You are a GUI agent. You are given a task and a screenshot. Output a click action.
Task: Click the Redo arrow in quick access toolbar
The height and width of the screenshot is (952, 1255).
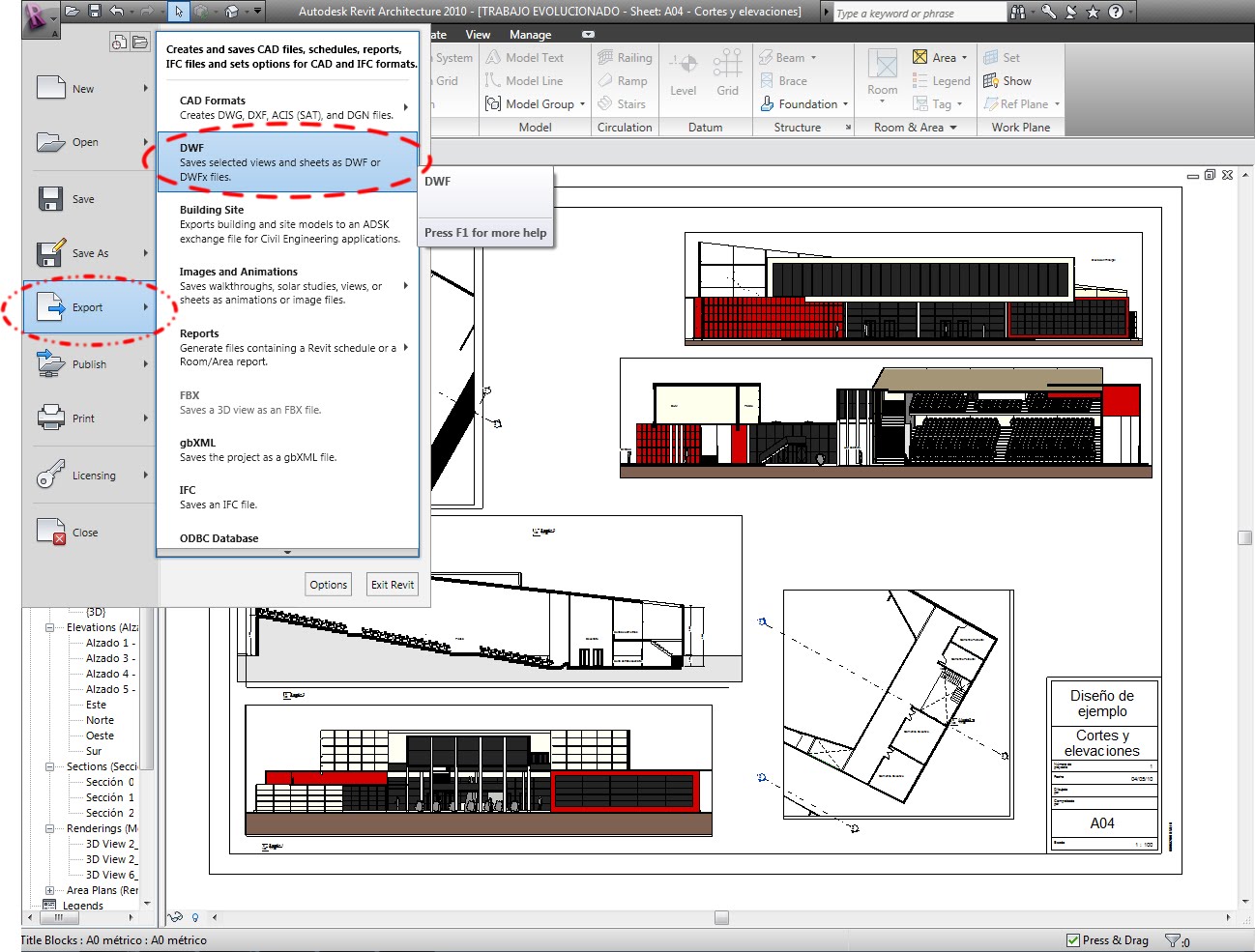coord(147,12)
